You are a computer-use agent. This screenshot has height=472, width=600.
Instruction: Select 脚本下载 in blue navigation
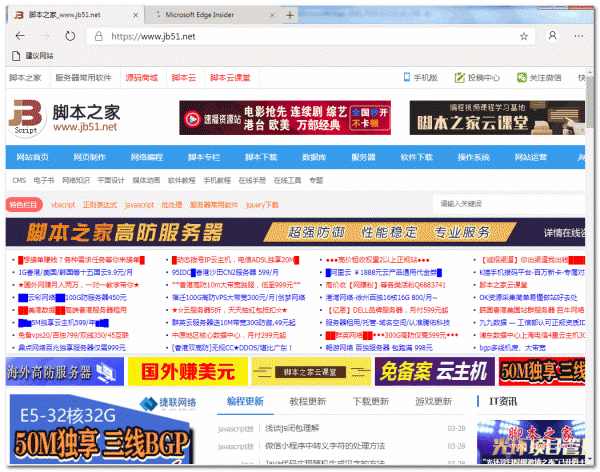tap(261, 157)
